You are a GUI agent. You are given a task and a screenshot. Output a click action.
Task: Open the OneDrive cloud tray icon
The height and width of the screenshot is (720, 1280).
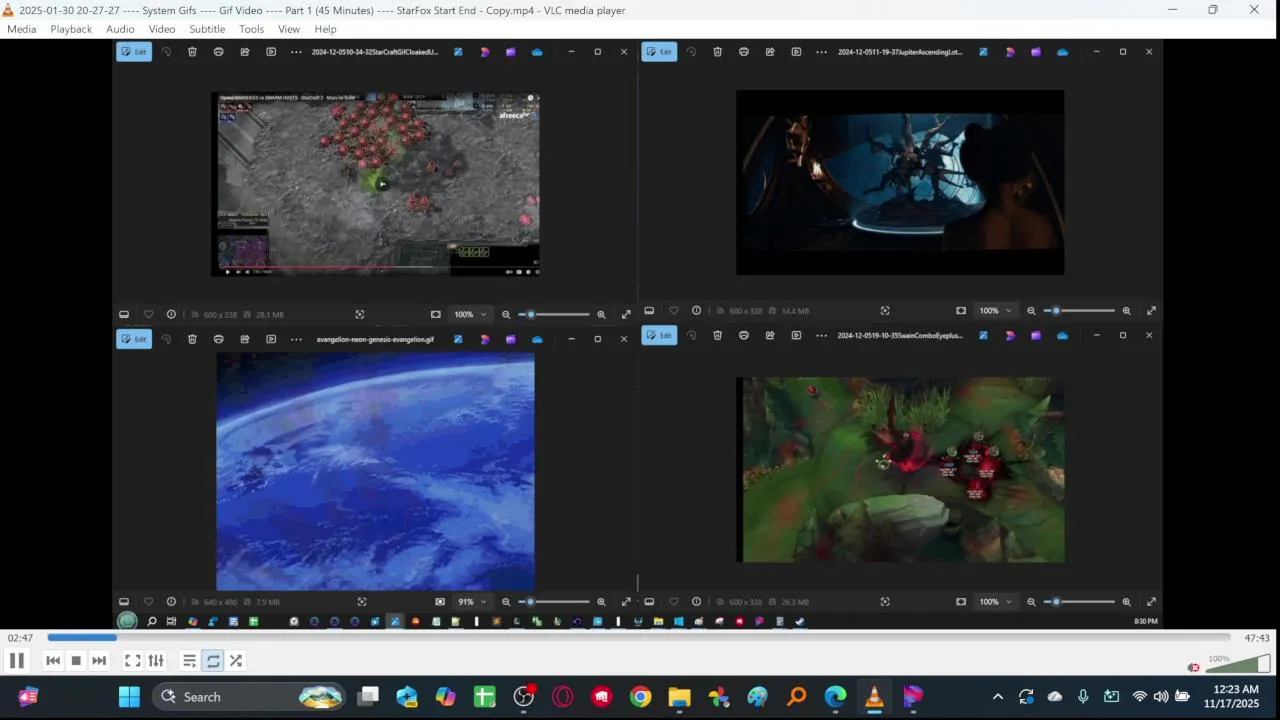pyautogui.click(x=1055, y=697)
